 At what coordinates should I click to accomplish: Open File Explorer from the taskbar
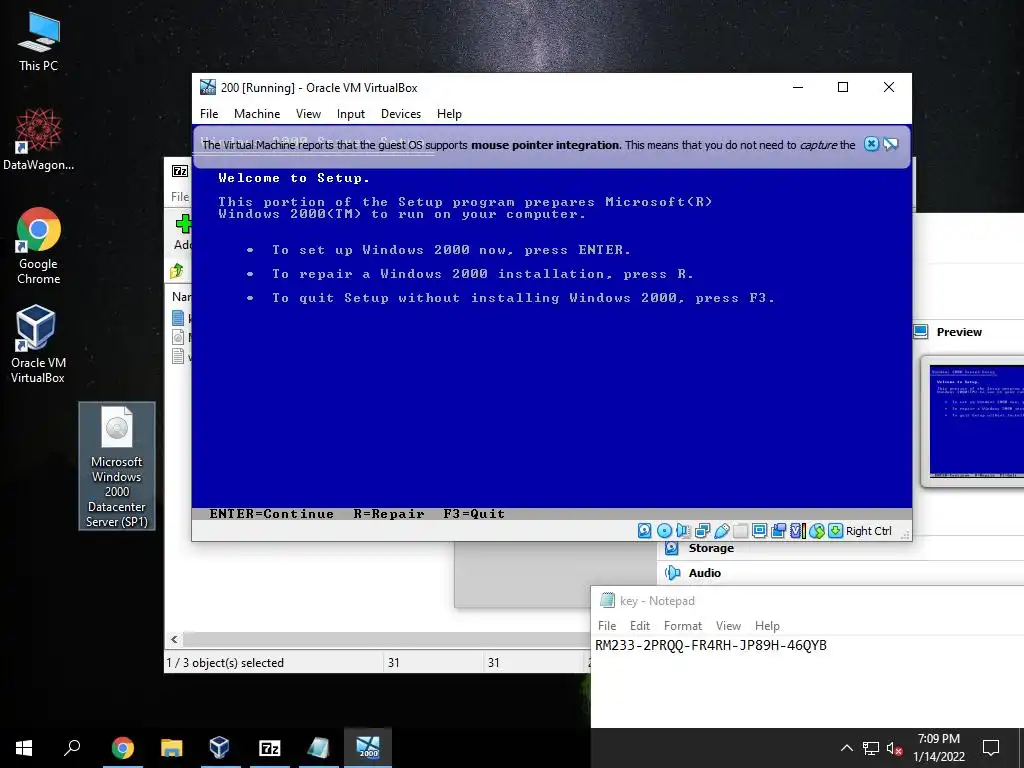click(x=171, y=748)
